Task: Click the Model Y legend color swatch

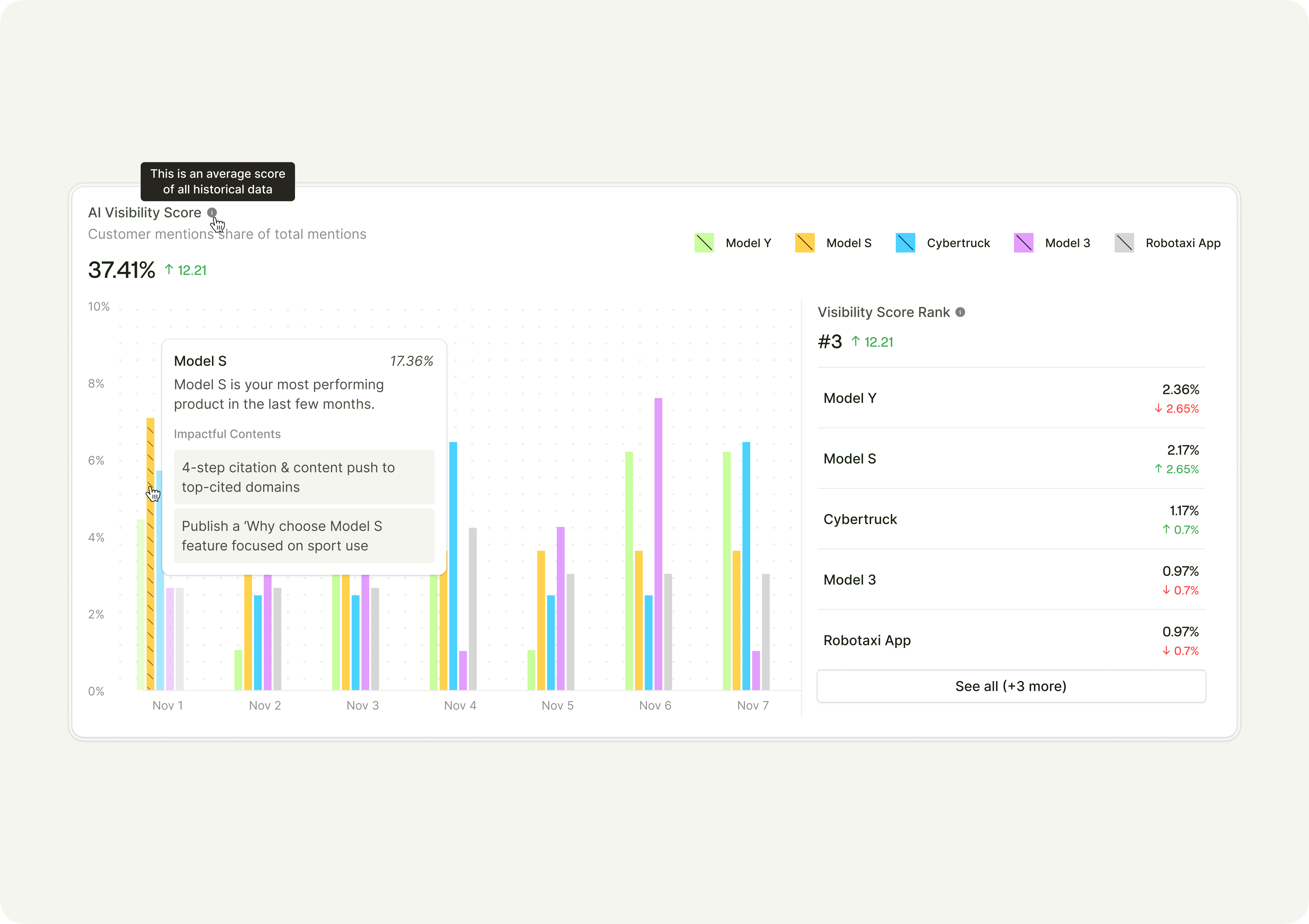Action: tap(704, 243)
